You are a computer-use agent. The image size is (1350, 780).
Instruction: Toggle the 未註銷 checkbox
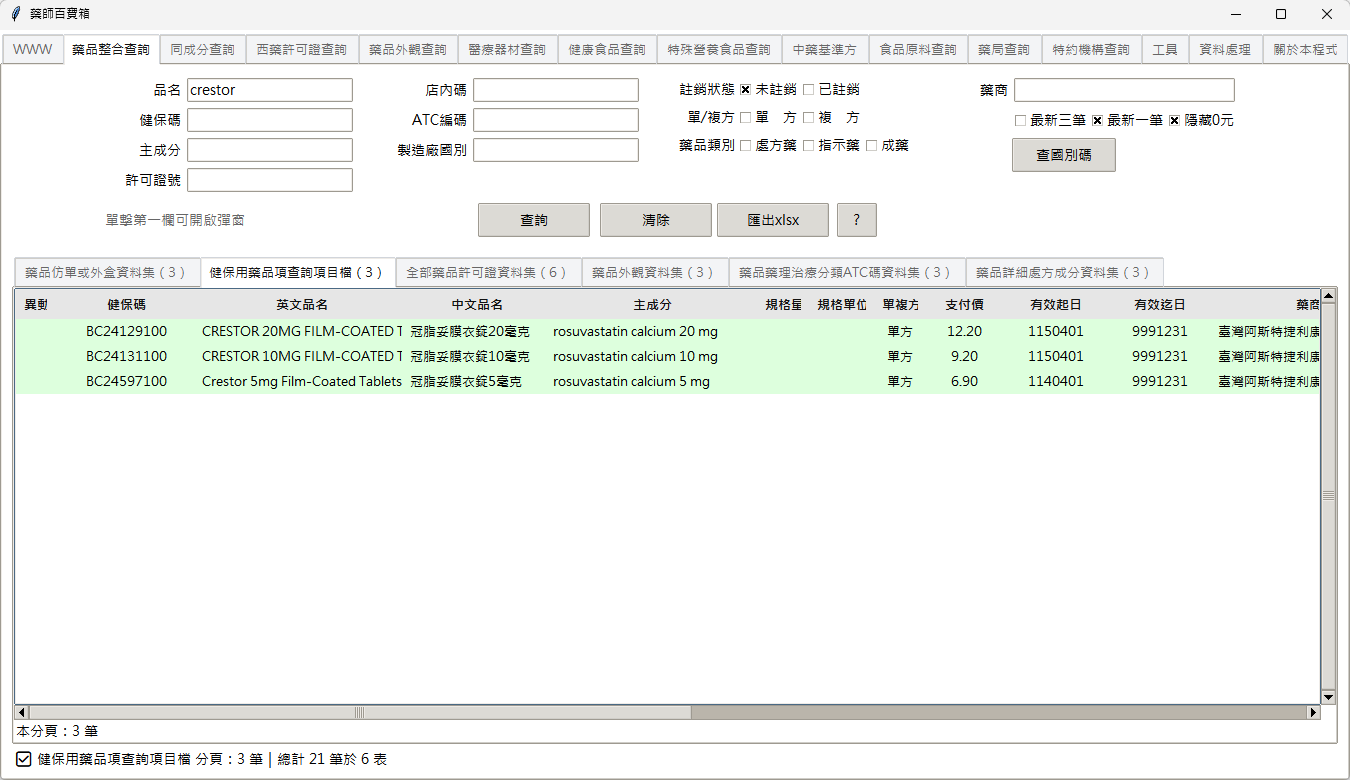[745, 90]
